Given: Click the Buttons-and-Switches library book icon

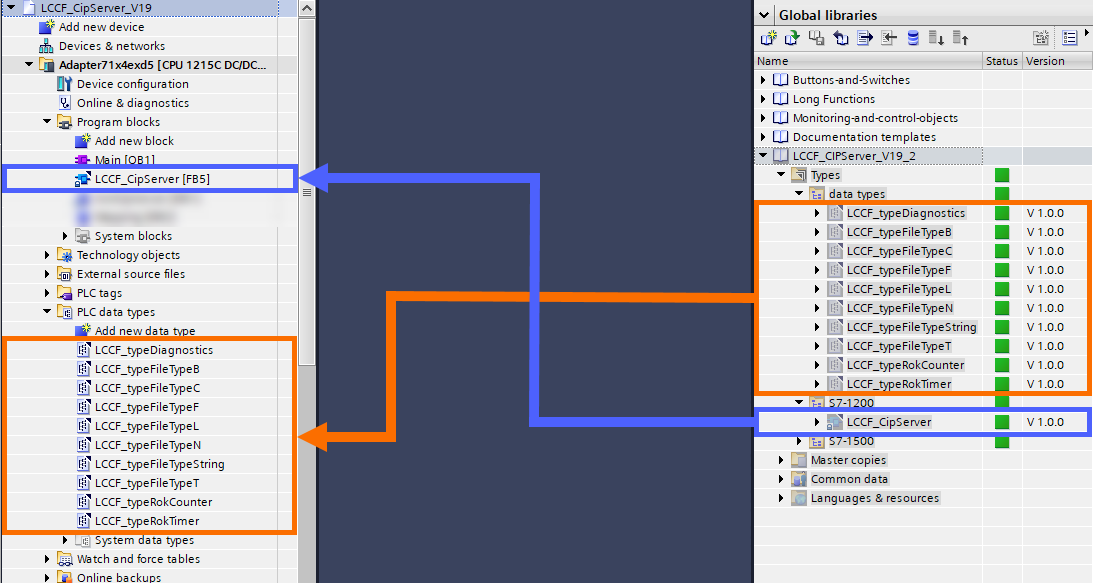Looking at the screenshot, I should [x=781, y=80].
